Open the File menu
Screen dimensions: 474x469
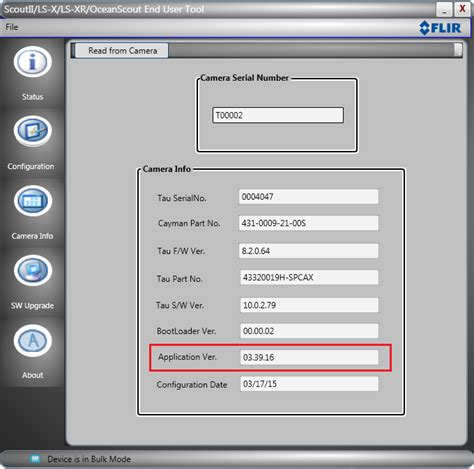[12, 27]
